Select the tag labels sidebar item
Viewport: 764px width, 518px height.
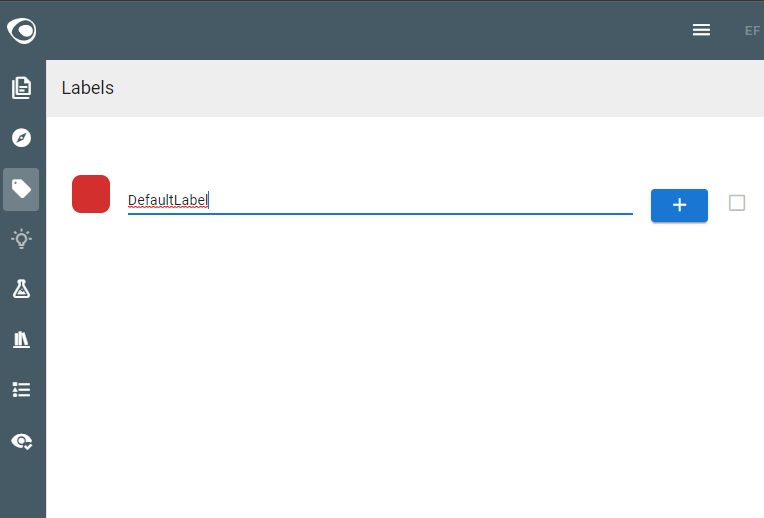coord(21,189)
